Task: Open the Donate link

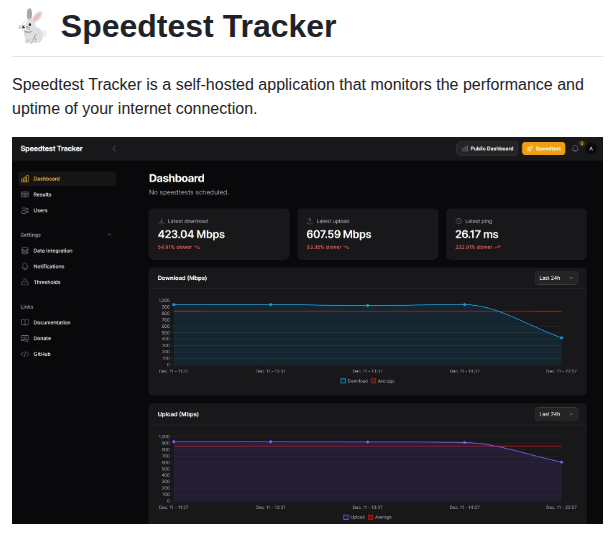Action: [x=42, y=338]
